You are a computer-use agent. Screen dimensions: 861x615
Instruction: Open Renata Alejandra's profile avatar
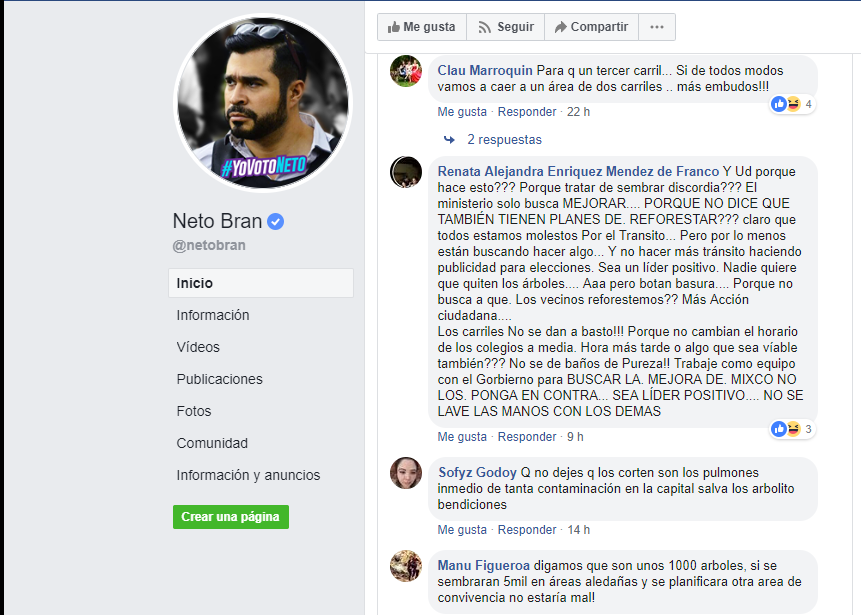405,172
